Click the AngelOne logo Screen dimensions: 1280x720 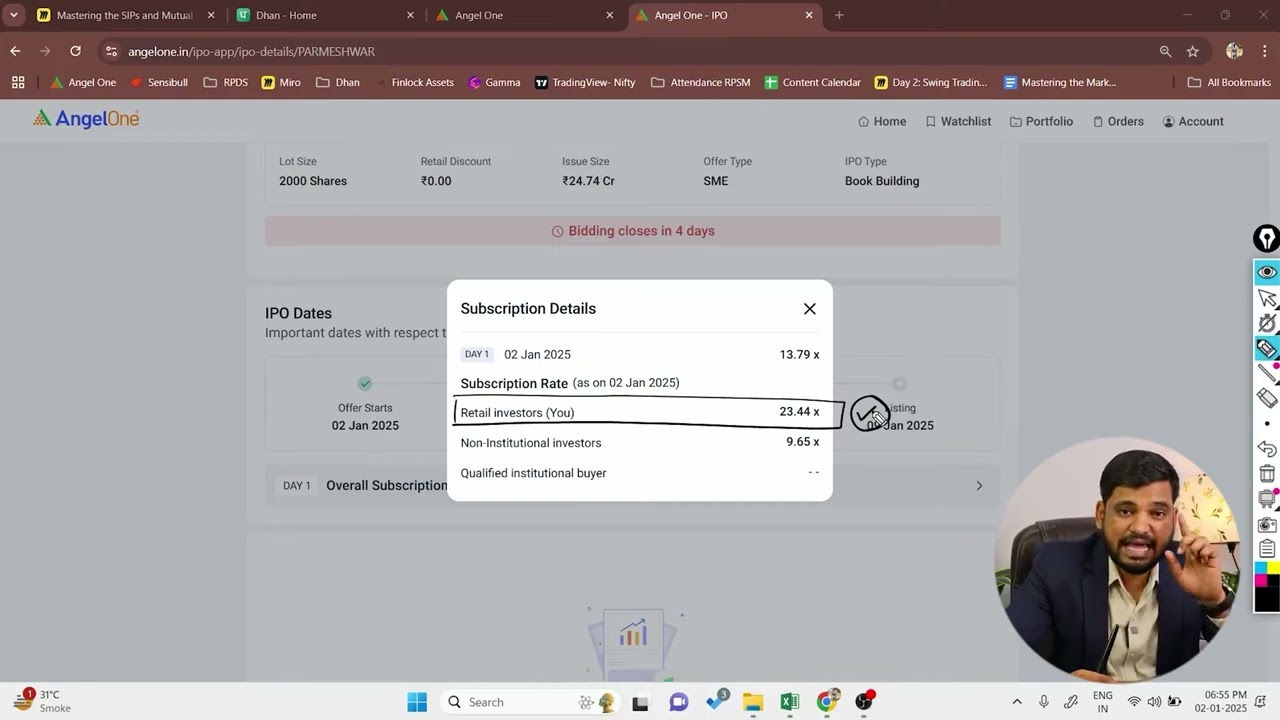[86, 119]
